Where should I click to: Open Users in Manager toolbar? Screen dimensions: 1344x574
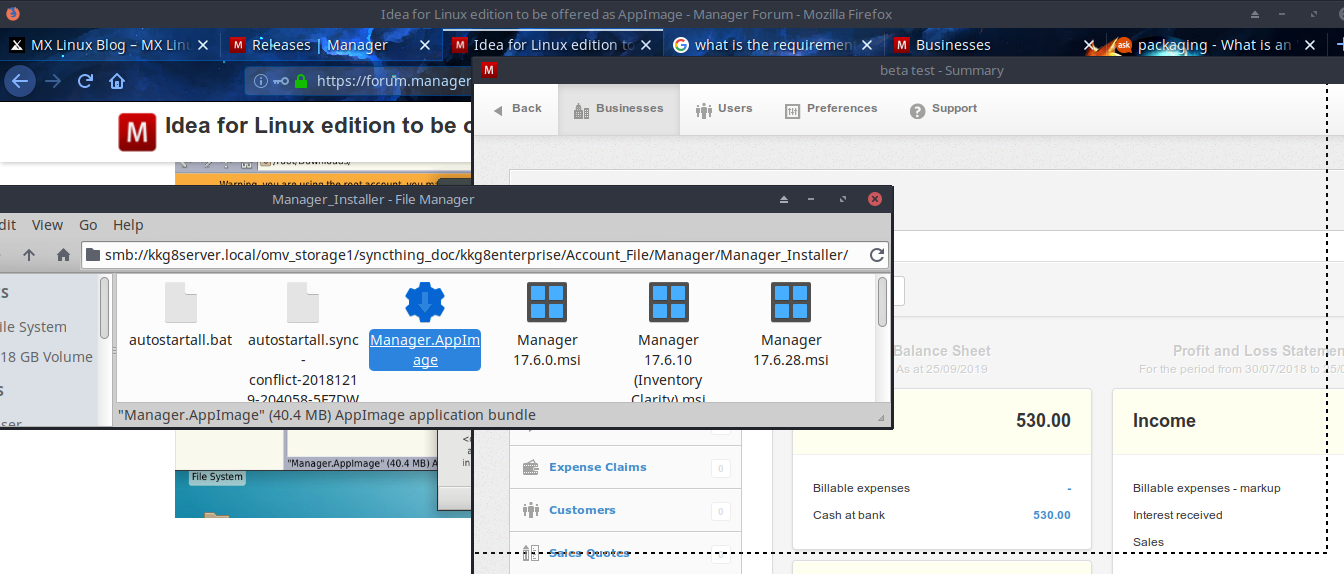point(723,109)
